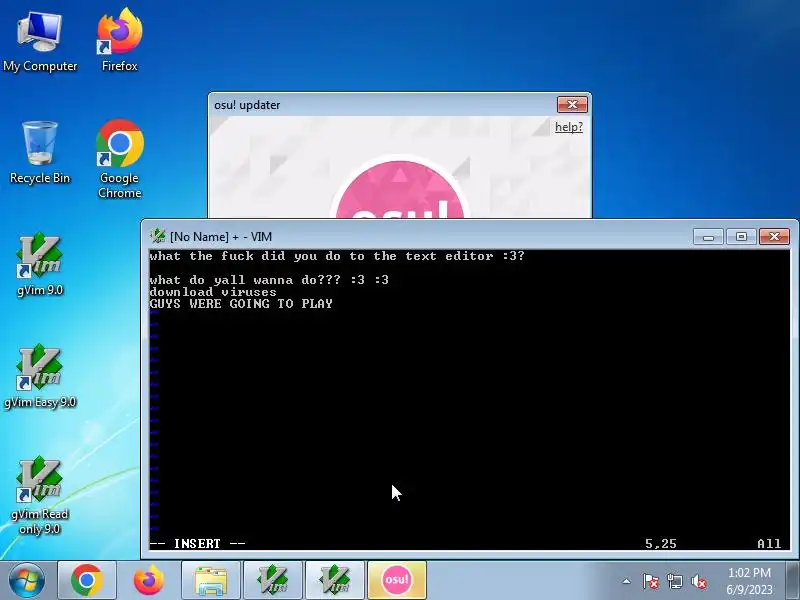Open the My Computer desktop icon
The image size is (800, 600).
click(x=40, y=42)
